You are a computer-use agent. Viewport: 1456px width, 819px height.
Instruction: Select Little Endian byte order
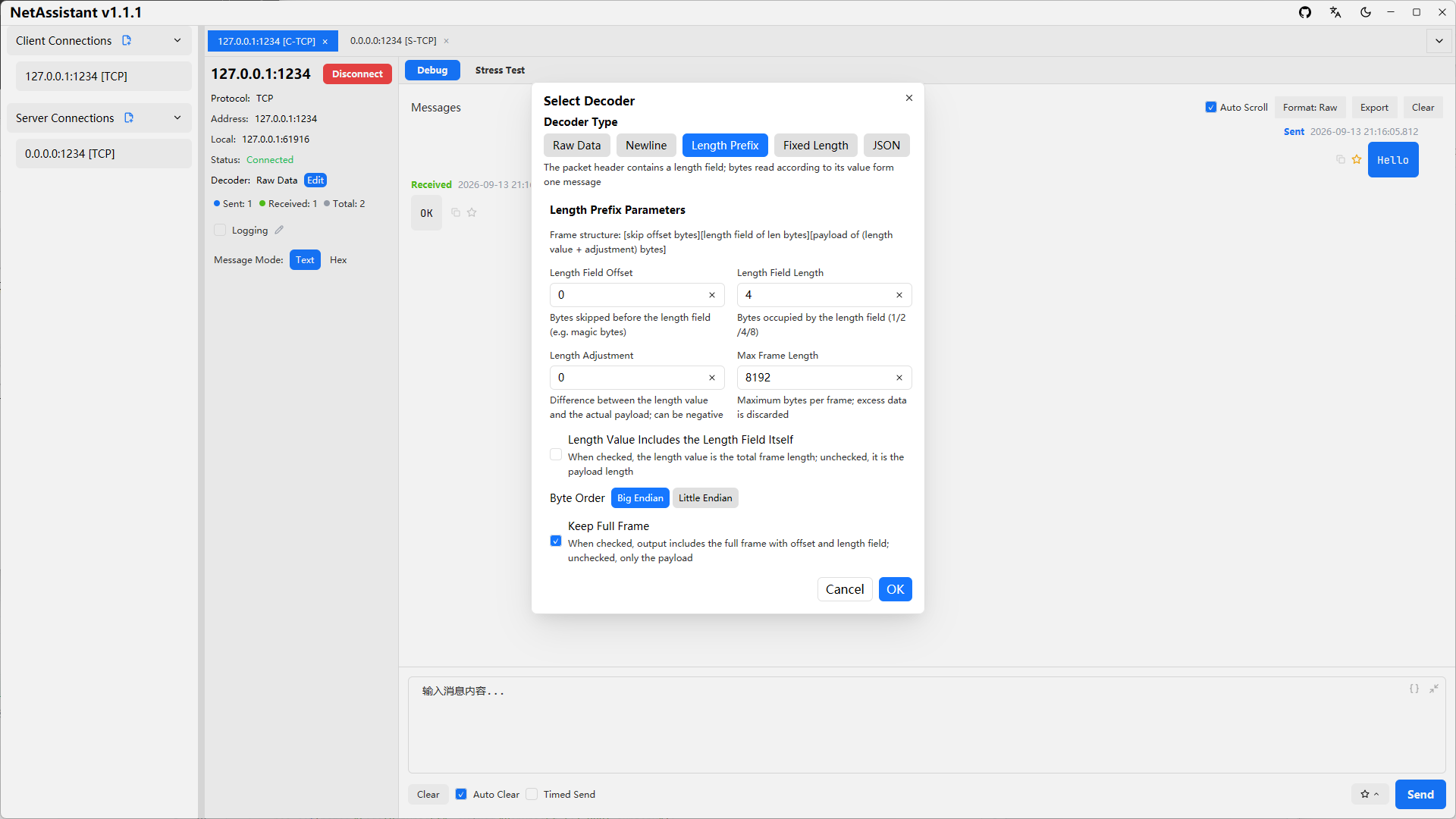point(705,497)
